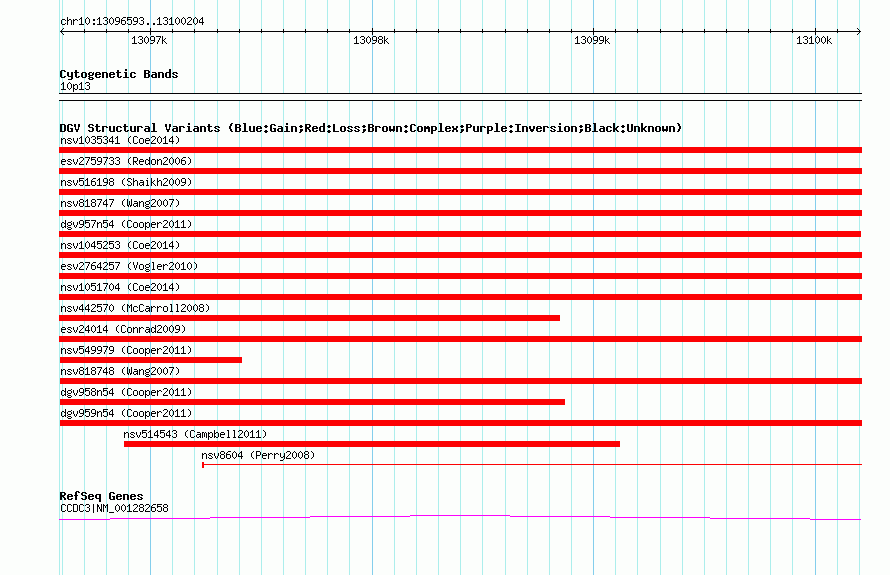Click the nsv8604 (Perry2008) variant label

click(x=258, y=455)
